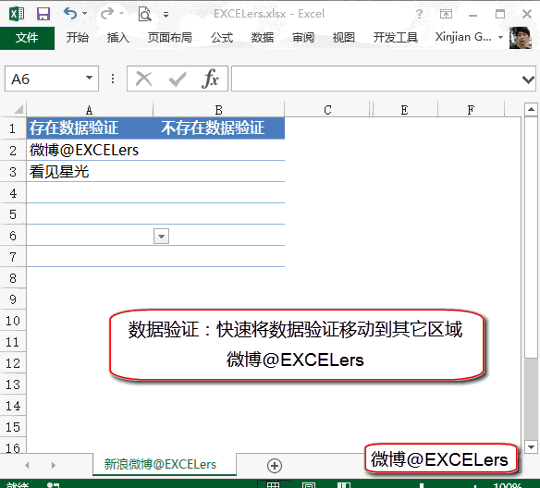Open the 审阅 ribbon tab

pyautogui.click(x=303, y=38)
